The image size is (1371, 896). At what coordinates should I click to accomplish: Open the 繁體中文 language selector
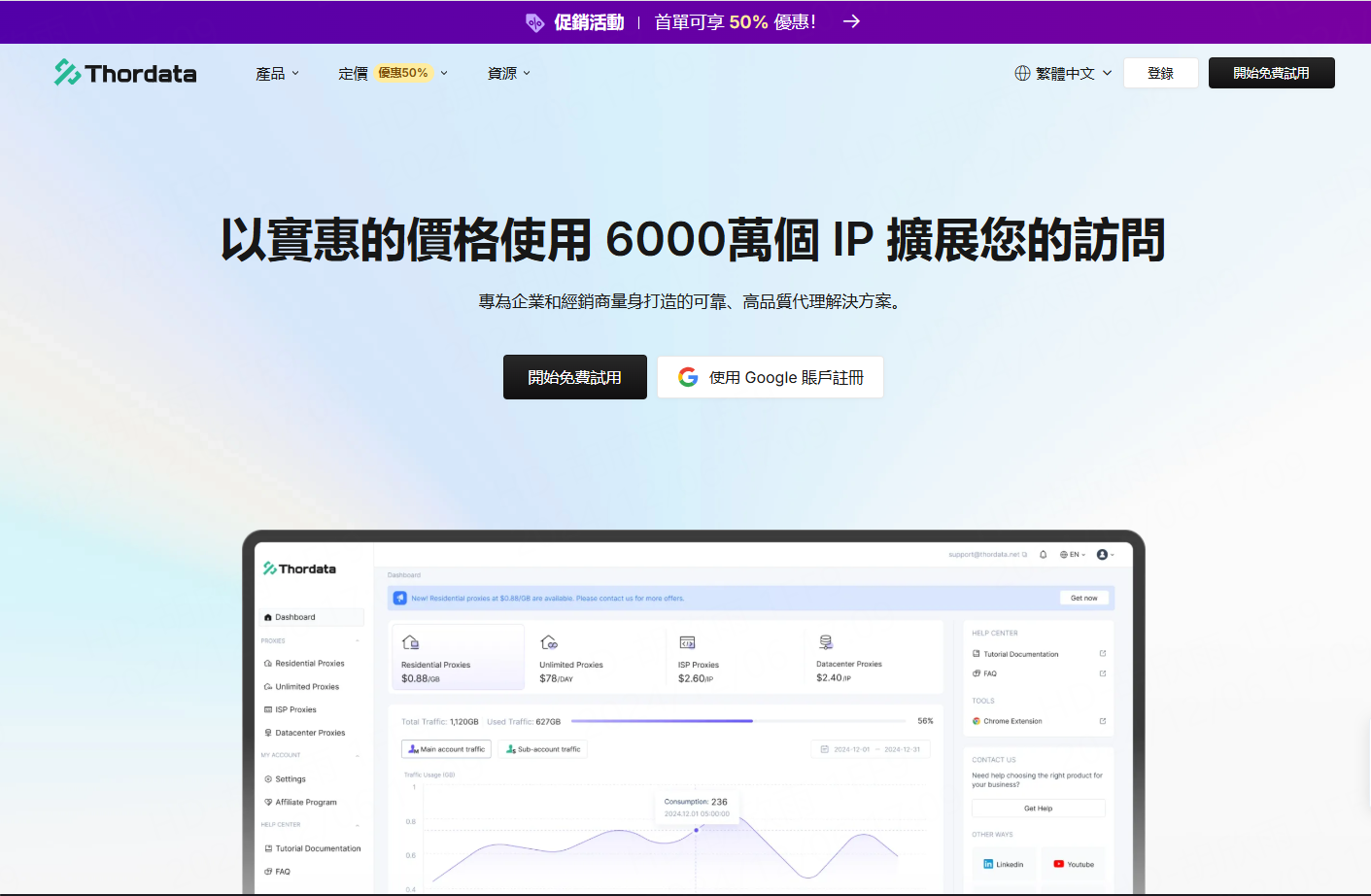click(1063, 74)
